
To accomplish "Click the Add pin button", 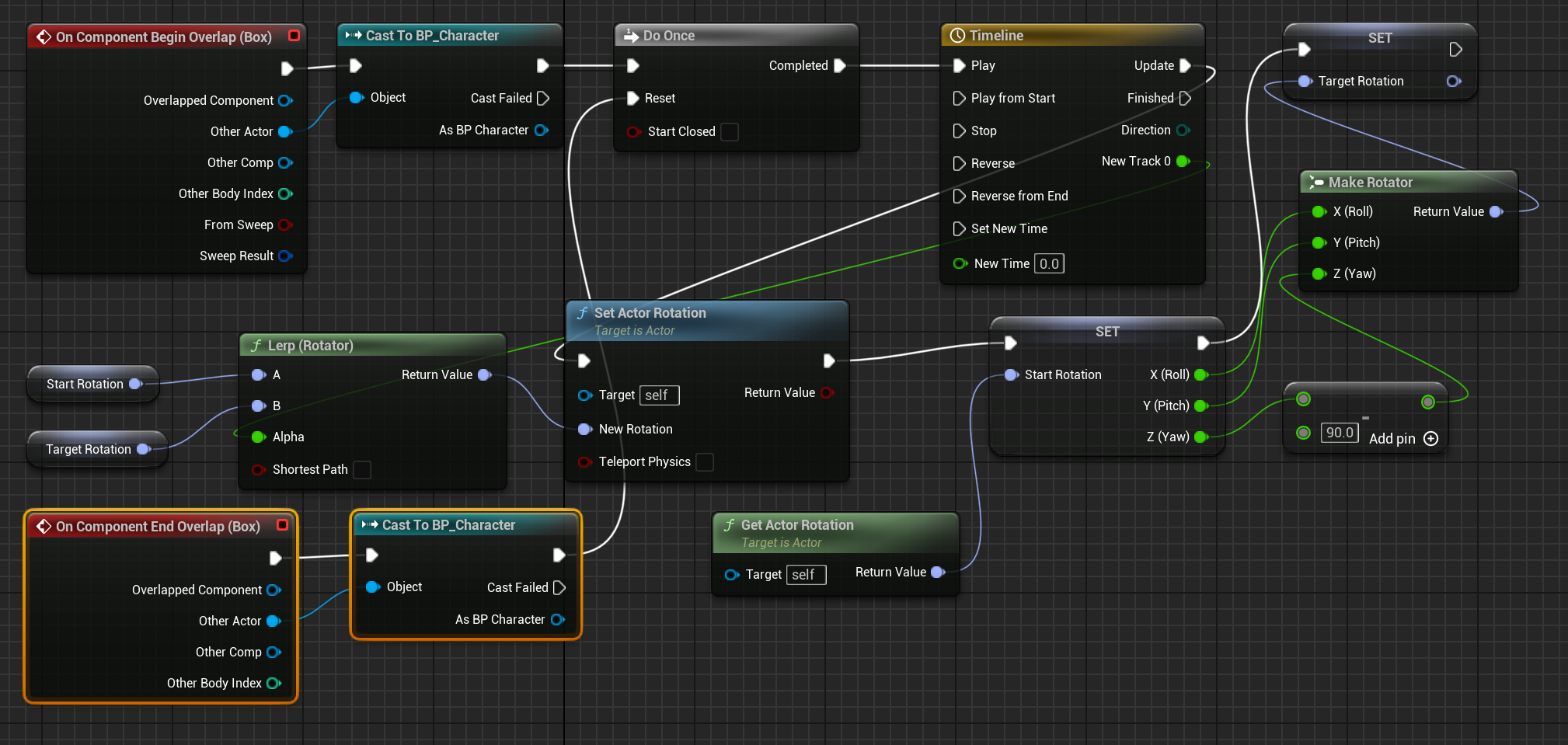I will coord(1403,439).
